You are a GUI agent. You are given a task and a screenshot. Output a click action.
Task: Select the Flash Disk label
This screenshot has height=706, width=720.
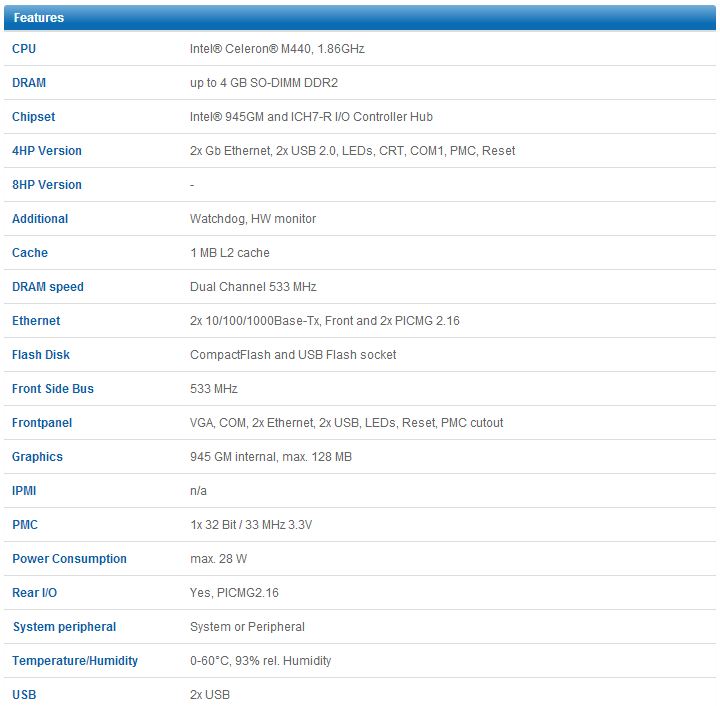tap(41, 354)
